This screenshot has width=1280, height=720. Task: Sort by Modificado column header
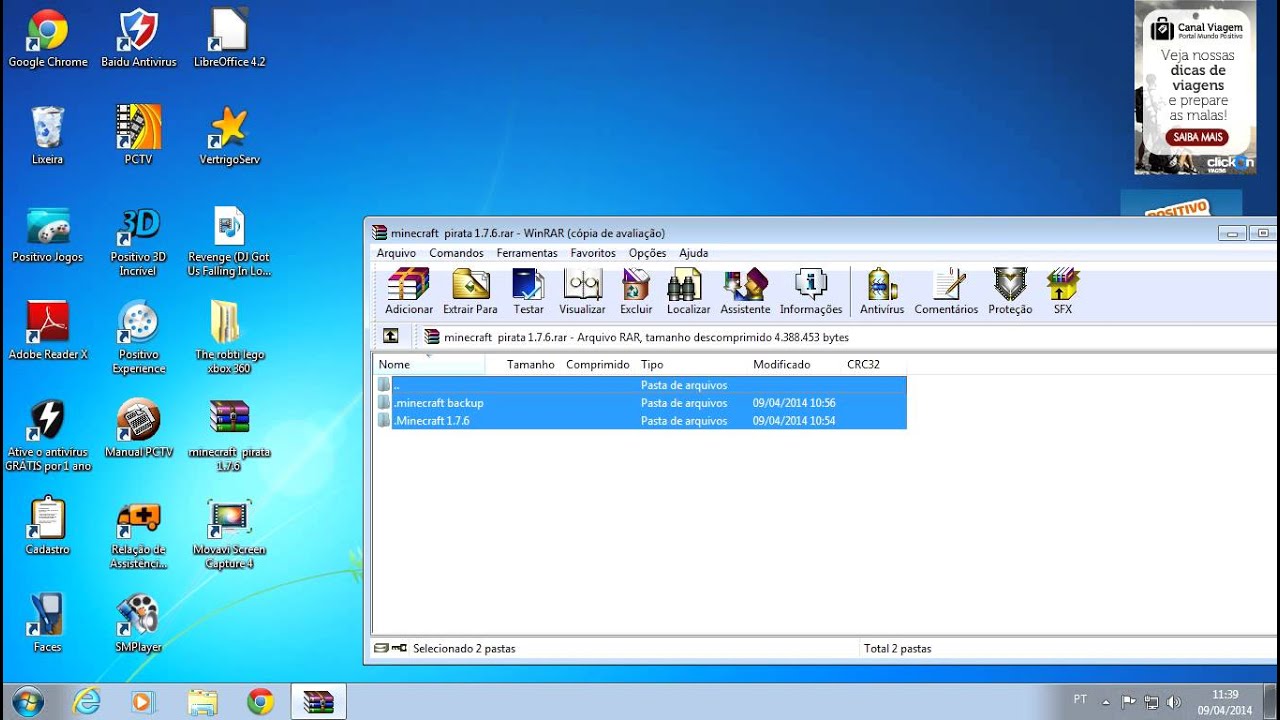795,364
